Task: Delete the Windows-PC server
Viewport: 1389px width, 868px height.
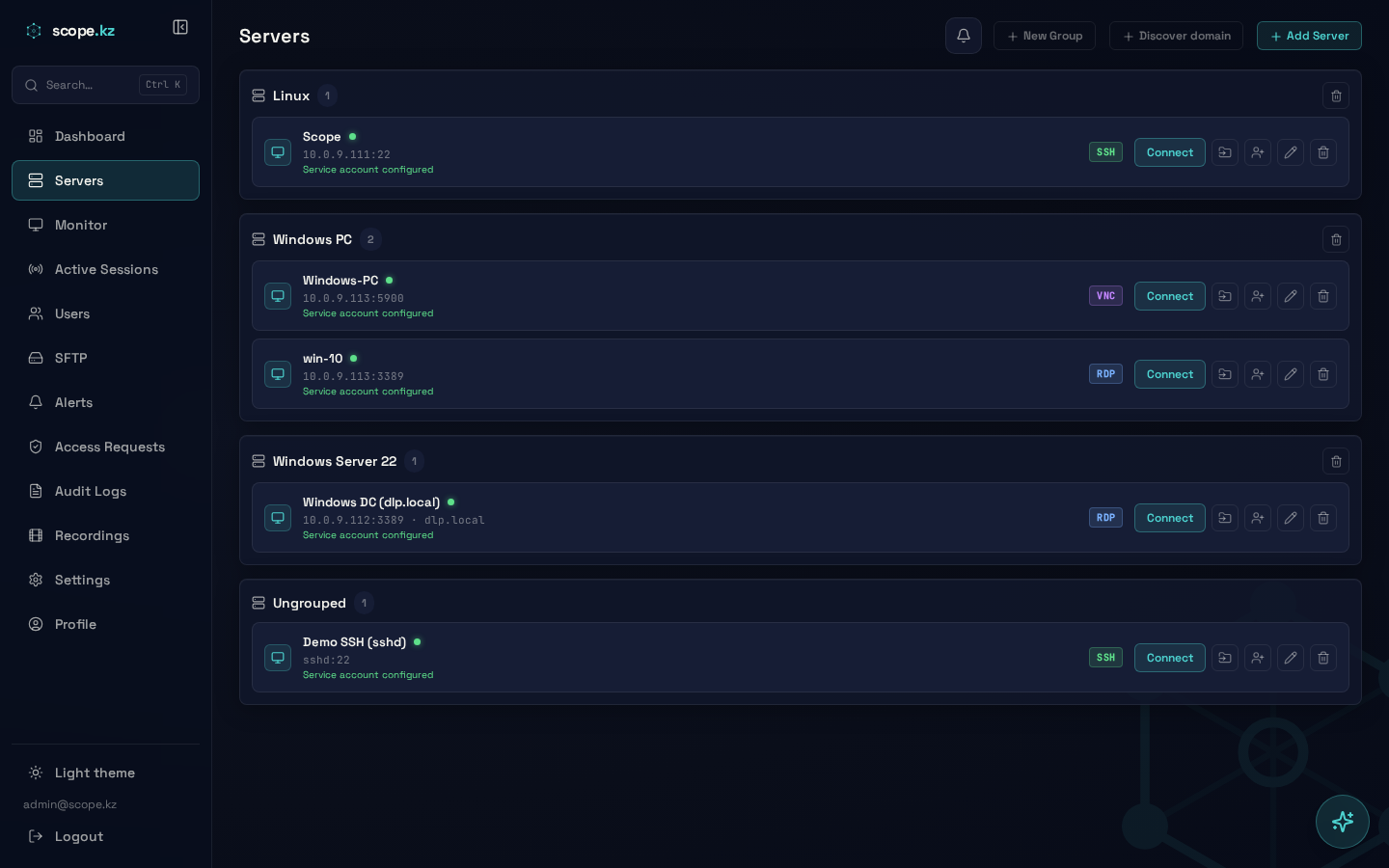Action: (1323, 296)
